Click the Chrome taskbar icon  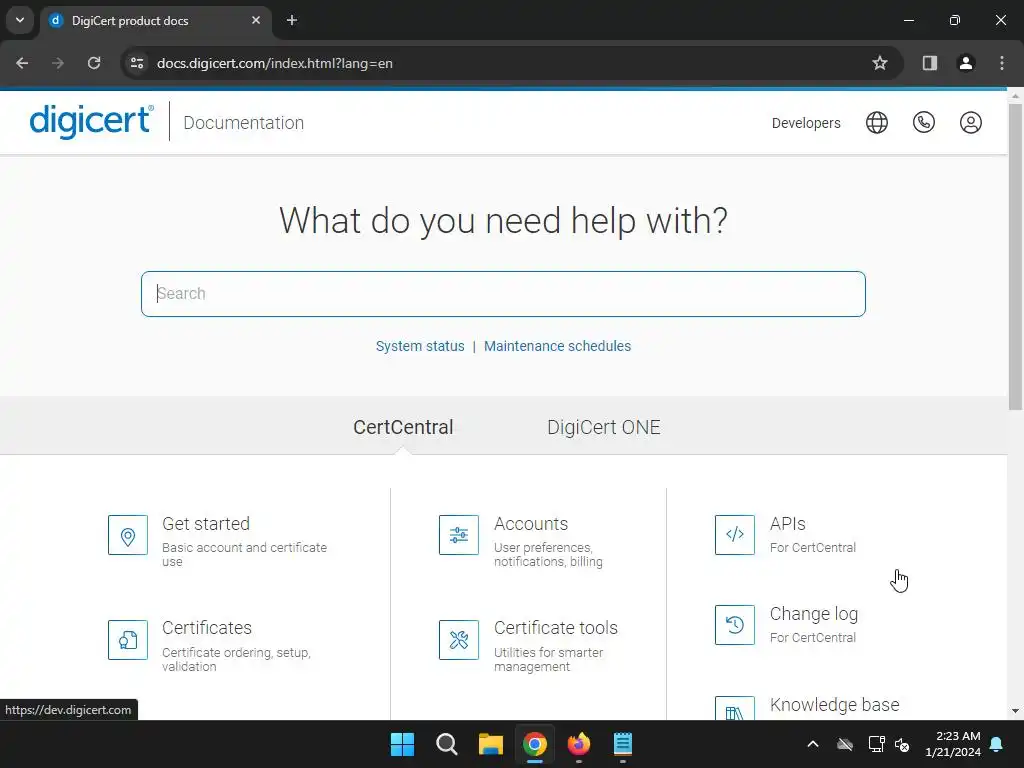(534, 744)
